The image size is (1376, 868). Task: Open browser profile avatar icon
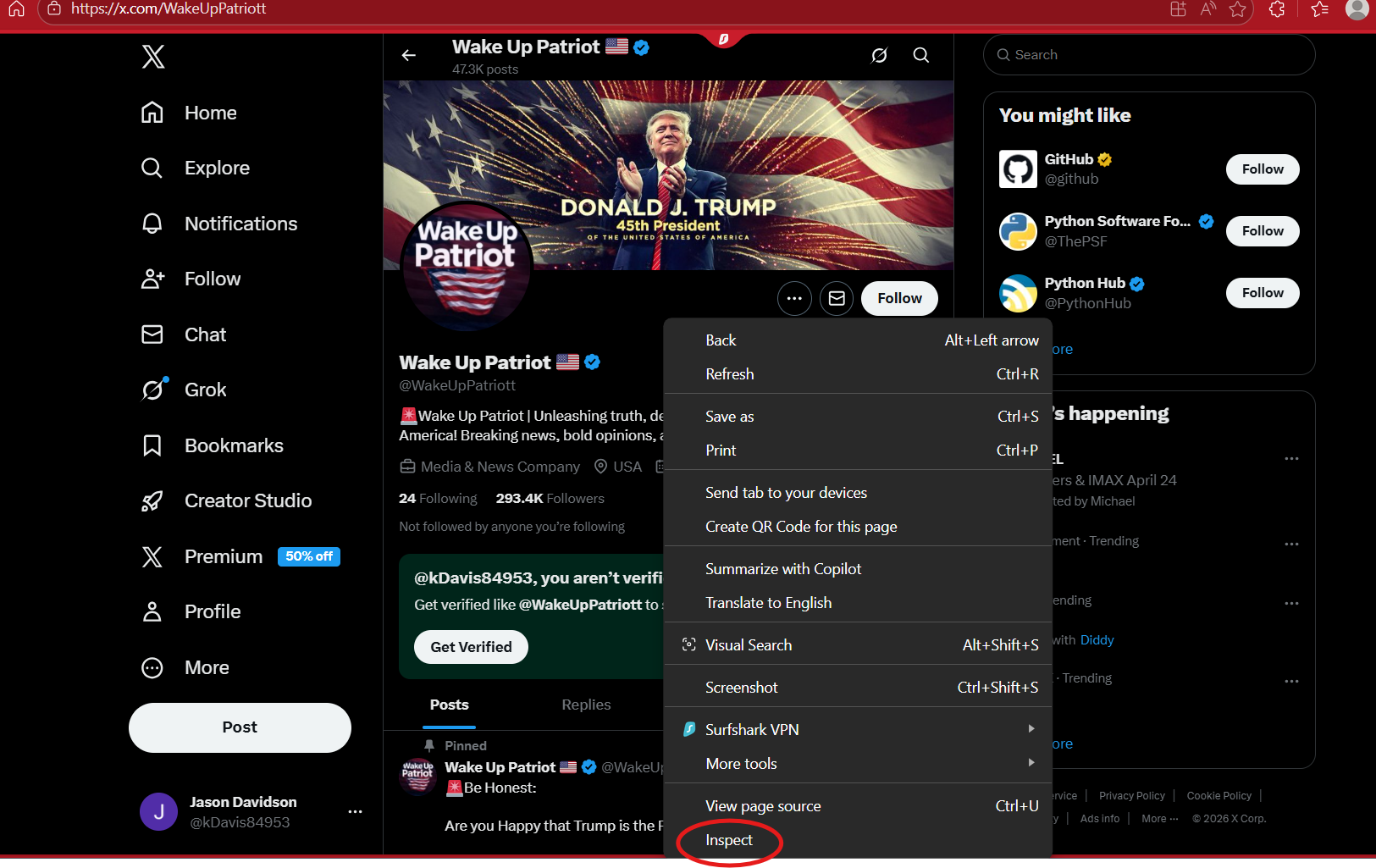click(1357, 8)
